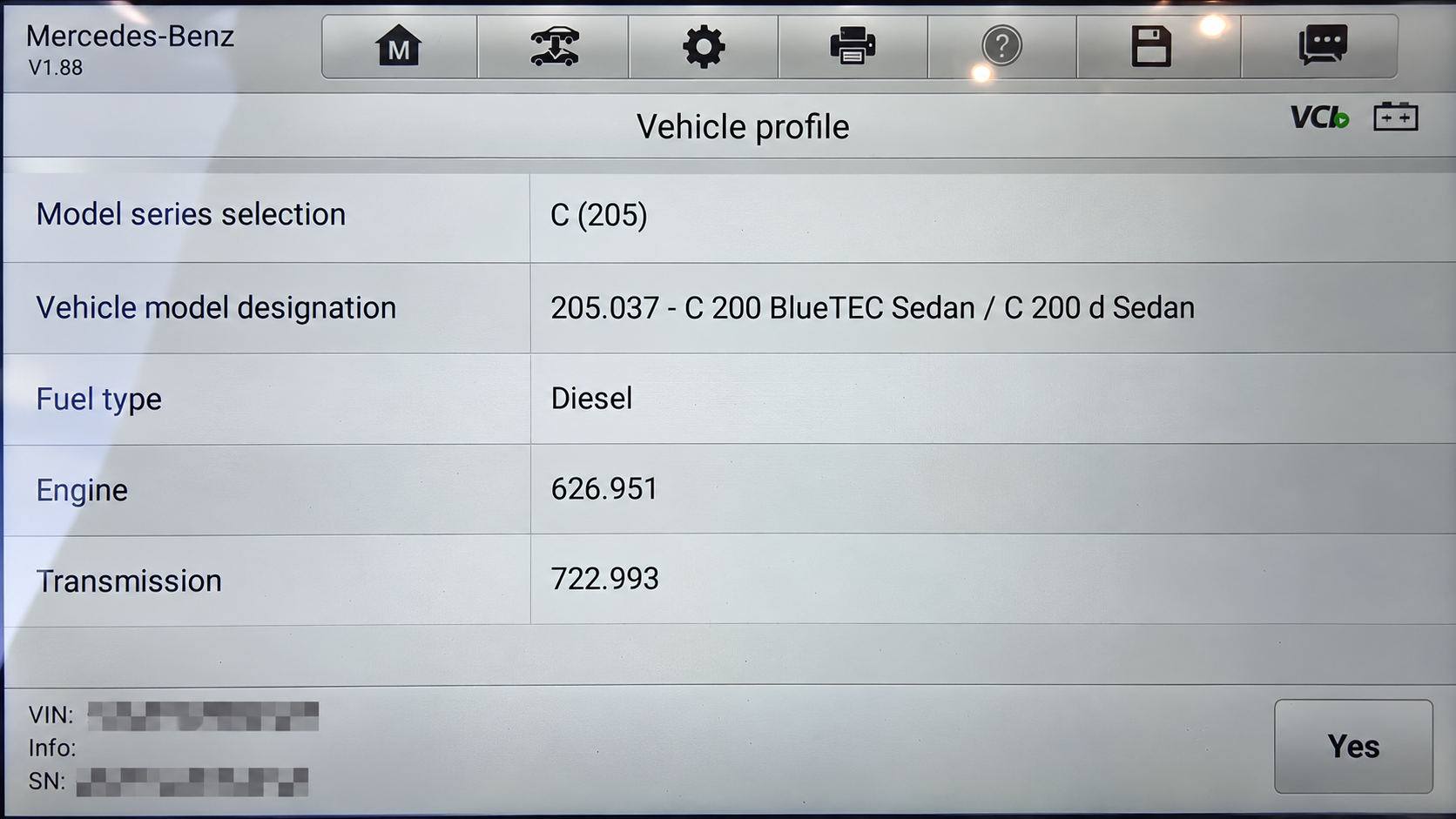Select the 205.037 C 200 BlueTEC Sedan value

point(873,308)
